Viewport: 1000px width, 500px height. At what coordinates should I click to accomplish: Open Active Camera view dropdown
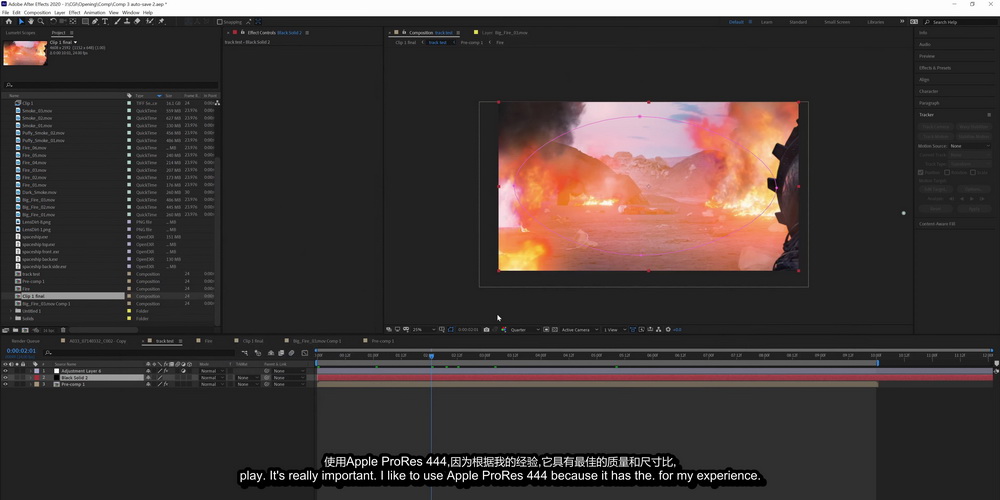580,330
